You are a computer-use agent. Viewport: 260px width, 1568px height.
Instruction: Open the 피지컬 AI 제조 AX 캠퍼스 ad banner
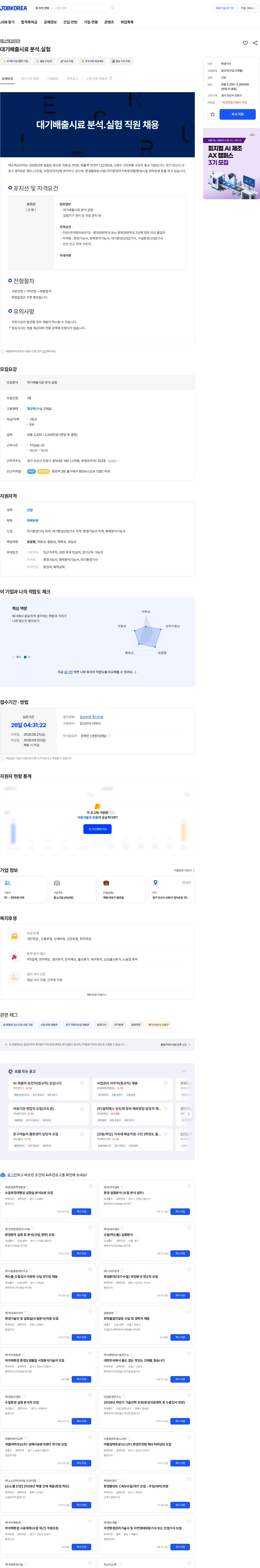[231, 164]
